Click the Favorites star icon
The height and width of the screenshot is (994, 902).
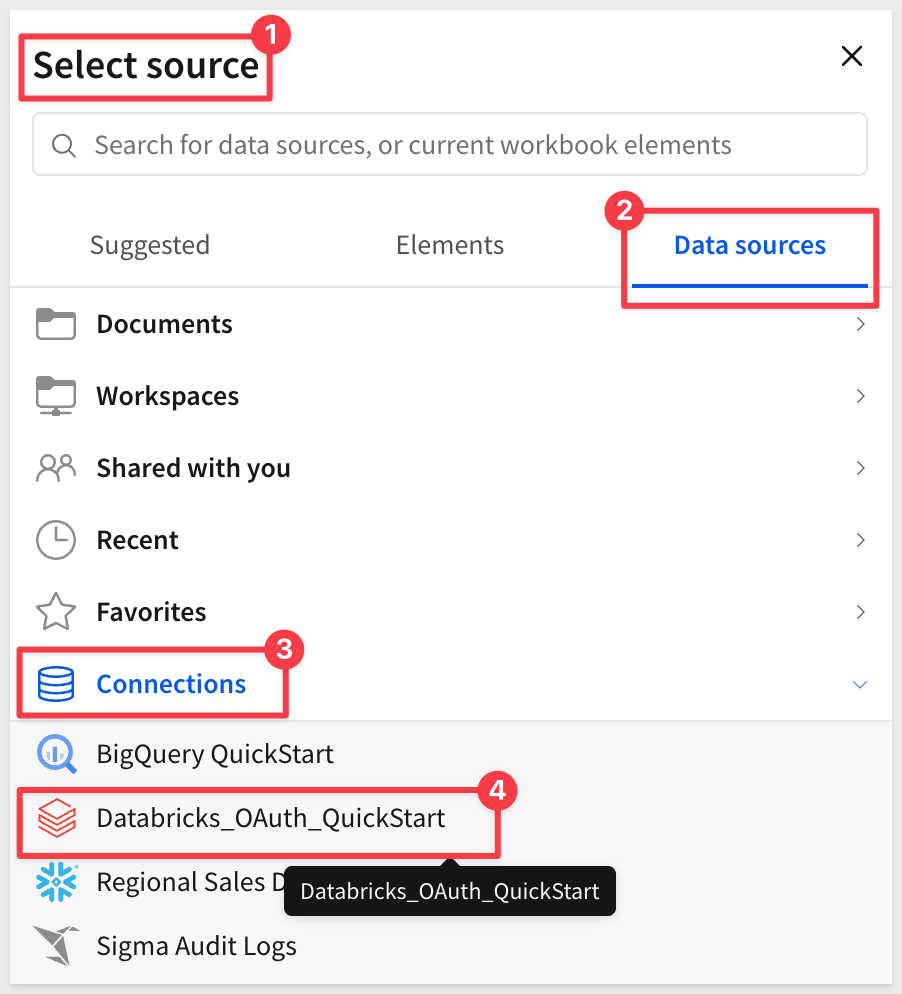pyautogui.click(x=56, y=612)
